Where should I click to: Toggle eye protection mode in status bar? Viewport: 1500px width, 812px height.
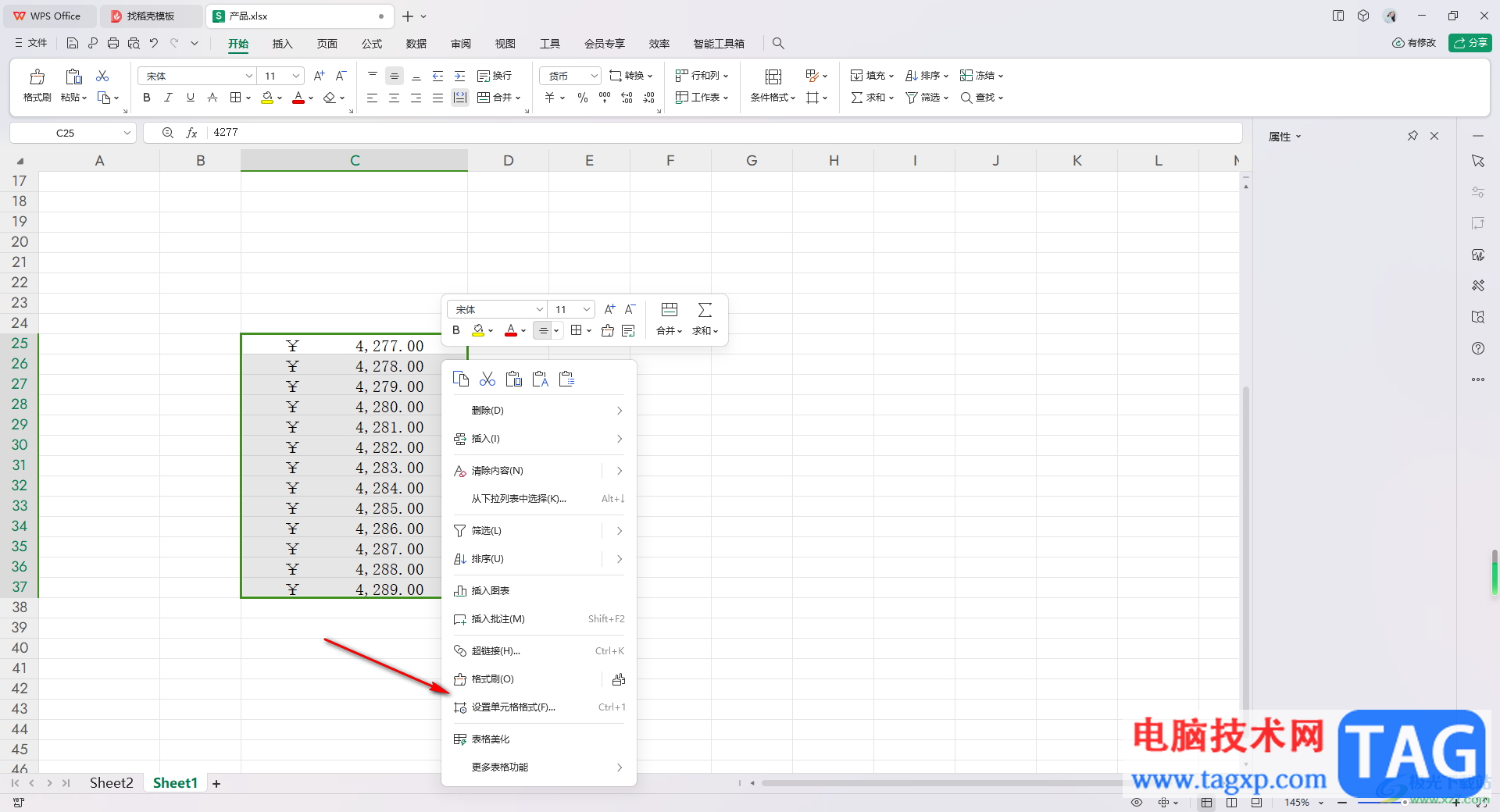(1137, 803)
